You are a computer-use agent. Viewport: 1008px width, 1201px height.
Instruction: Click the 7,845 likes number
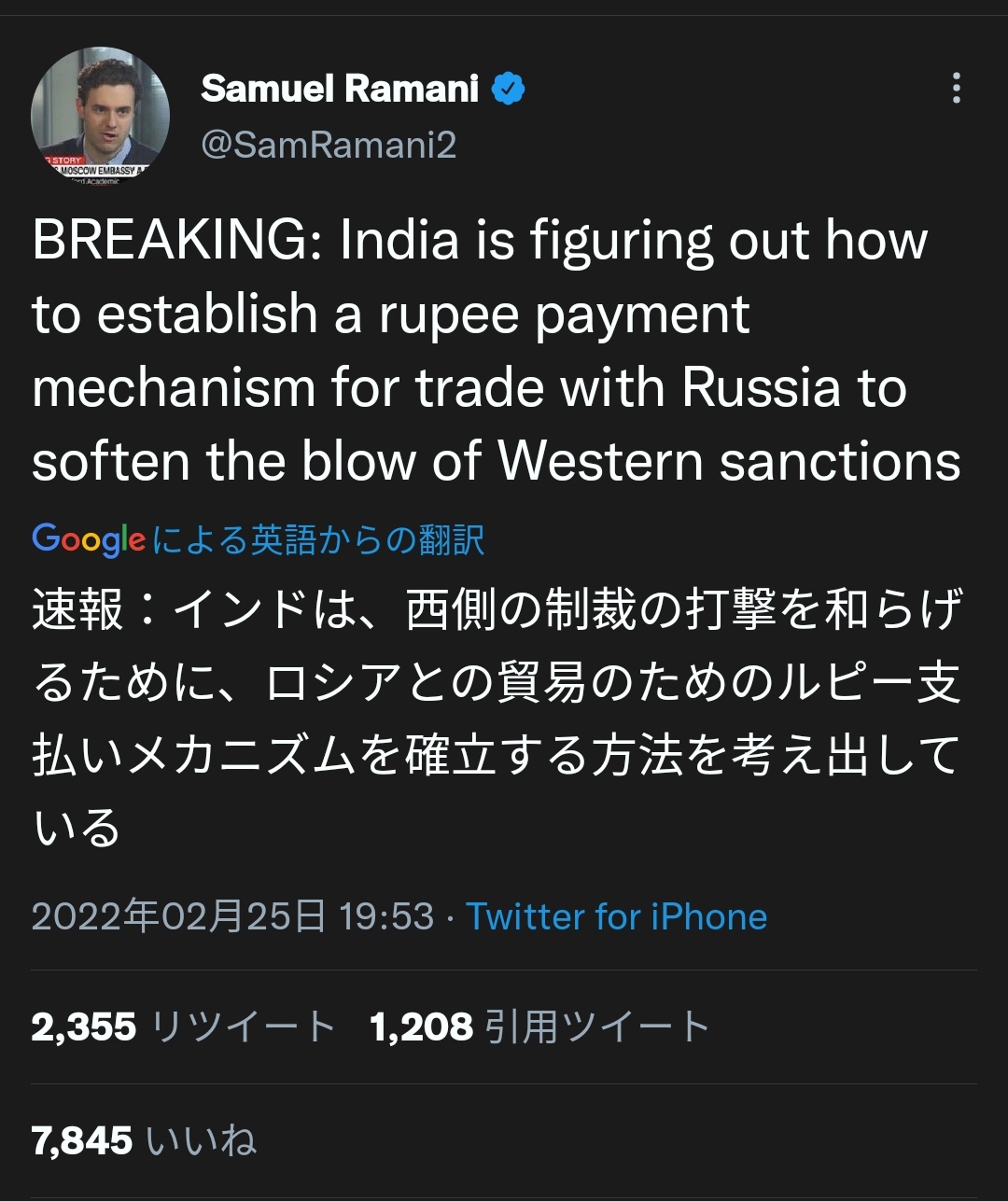pyautogui.click(x=82, y=1140)
